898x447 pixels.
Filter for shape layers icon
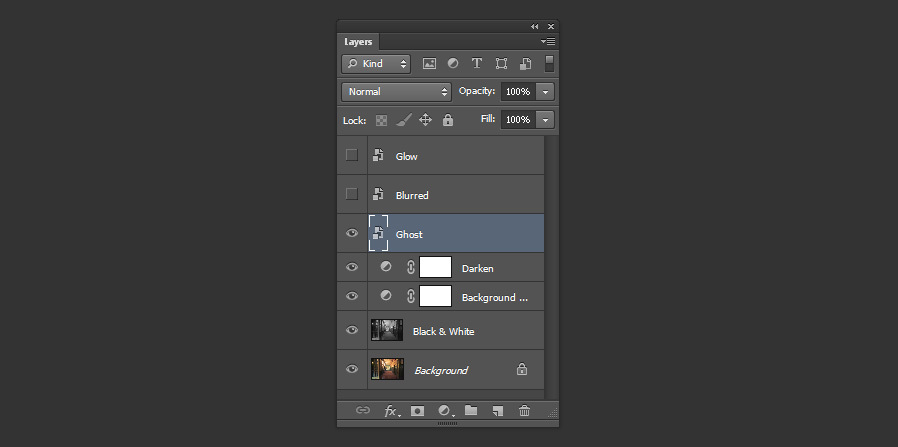click(x=501, y=64)
